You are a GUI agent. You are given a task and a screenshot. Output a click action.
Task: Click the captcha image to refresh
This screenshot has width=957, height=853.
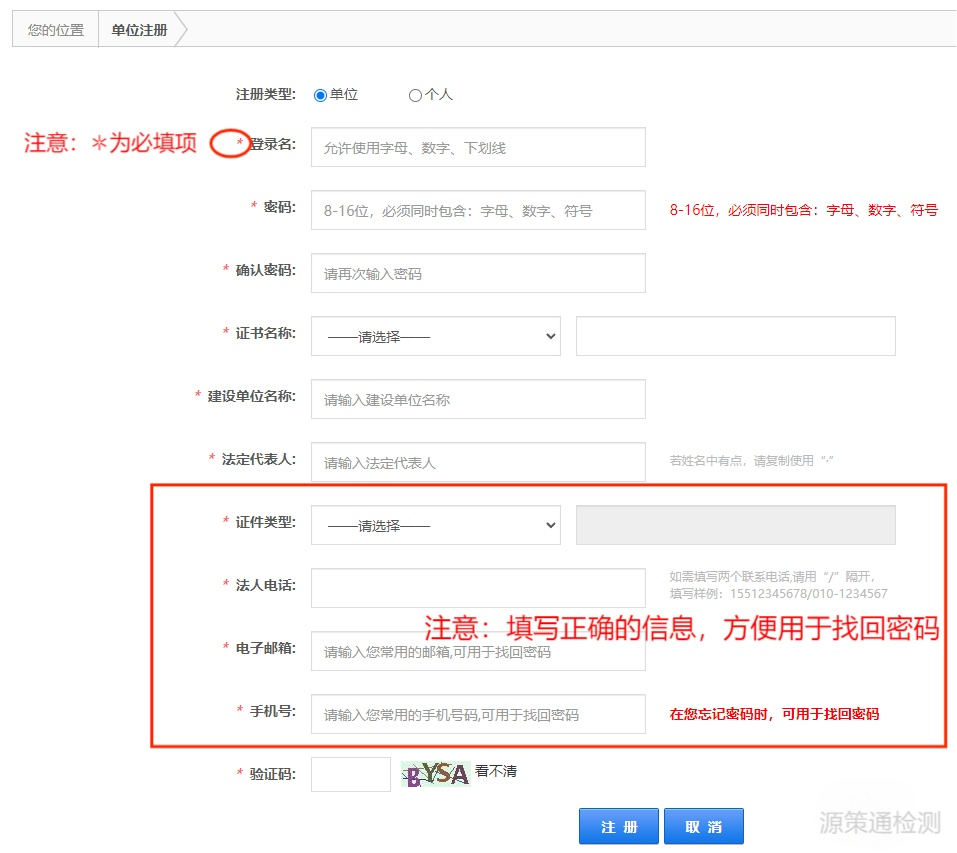coord(435,773)
